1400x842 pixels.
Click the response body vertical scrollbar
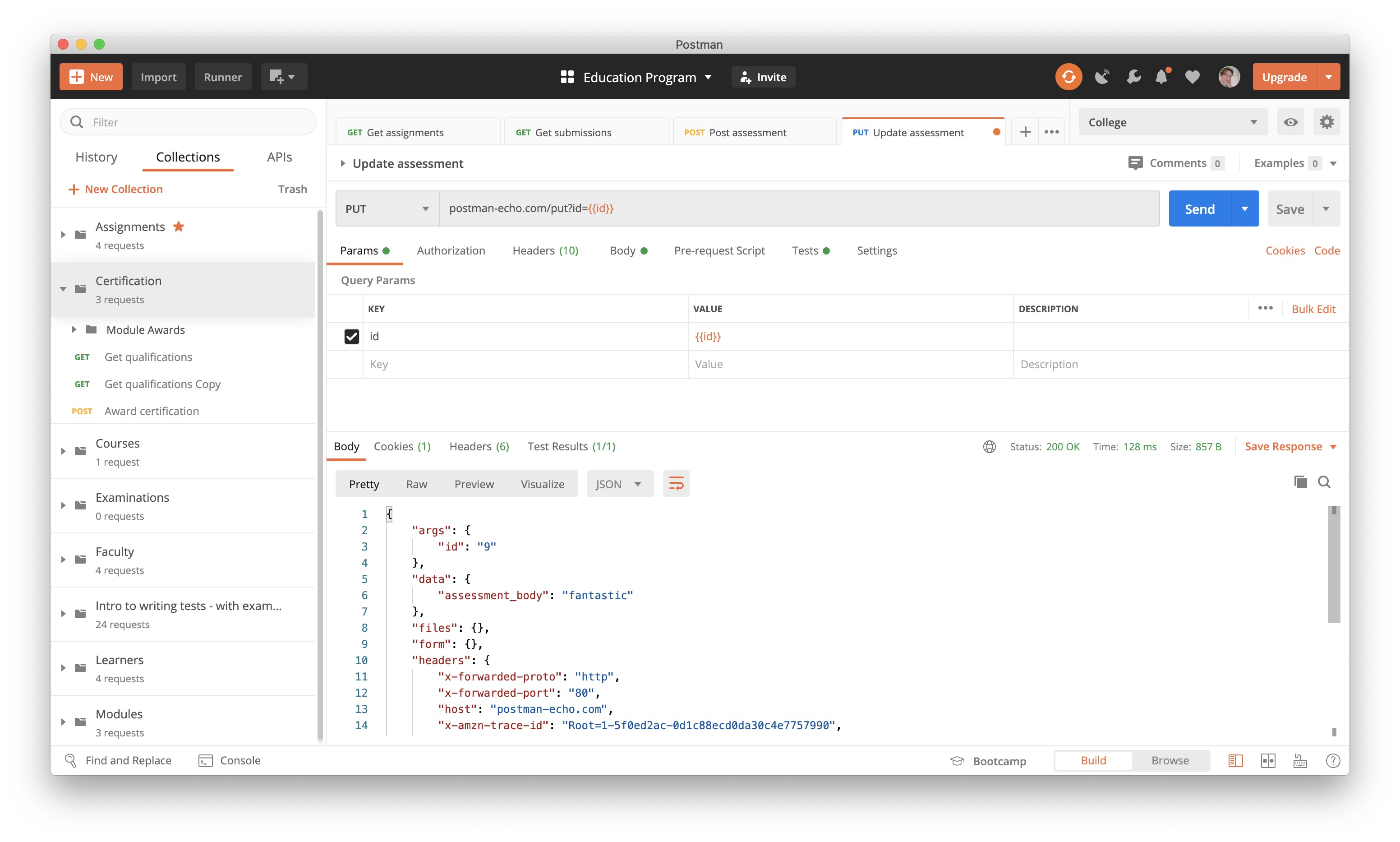(x=1334, y=564)
